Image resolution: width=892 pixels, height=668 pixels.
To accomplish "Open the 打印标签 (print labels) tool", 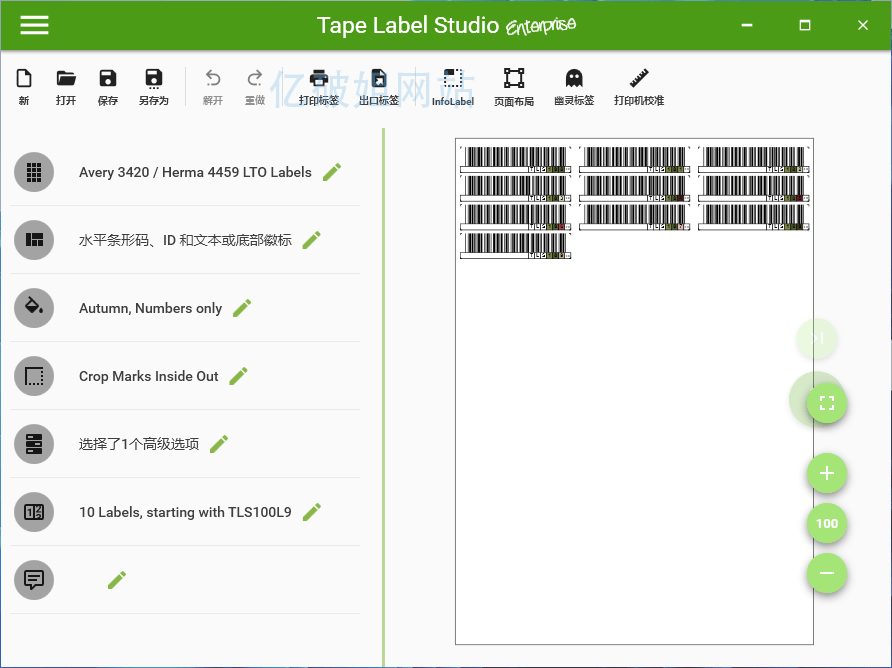I will pos(319,86).
